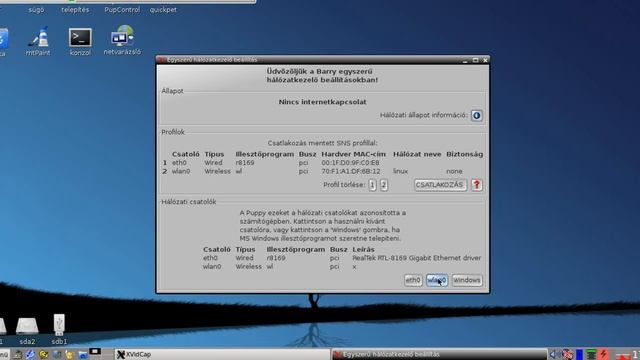Click MAC address 00:1F:D0:9F:C0:E8
640x360 pixels.
point(350,163)
